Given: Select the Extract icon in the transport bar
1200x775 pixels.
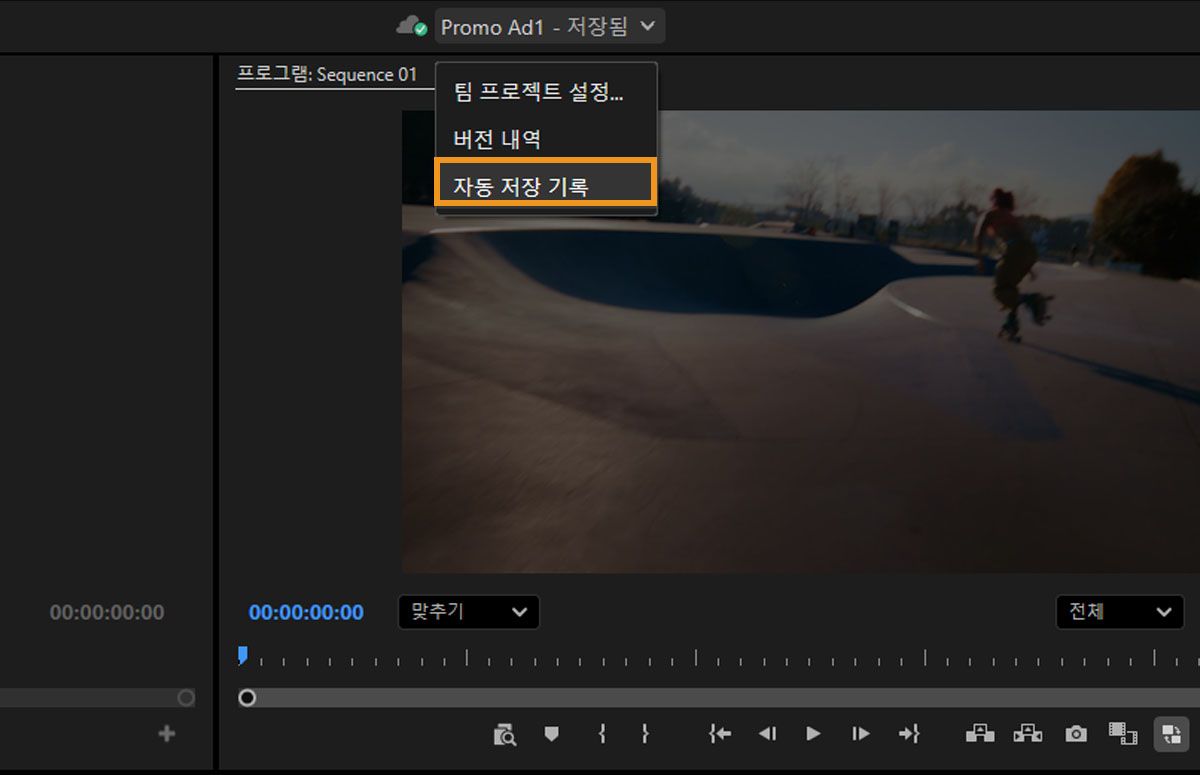Looking at the screenshot, I should (1027, 733).
